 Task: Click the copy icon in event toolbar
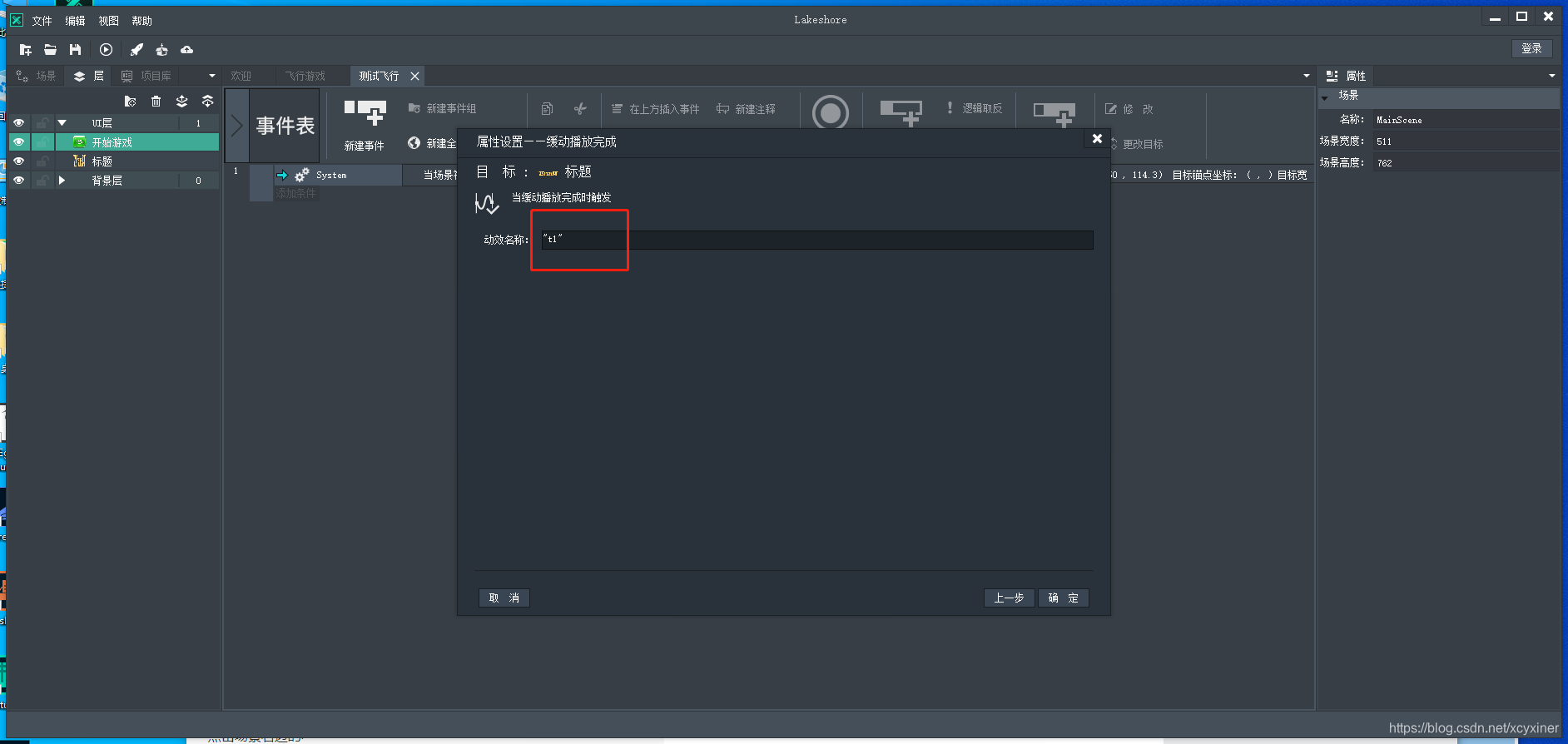[x=547, y=109]
